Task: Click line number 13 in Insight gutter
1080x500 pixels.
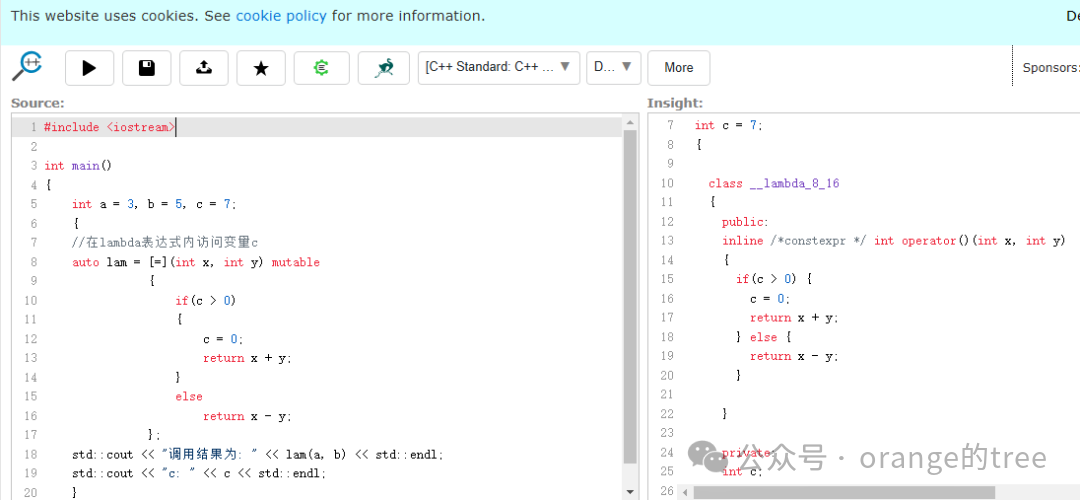Action: [x=667, y=241]
